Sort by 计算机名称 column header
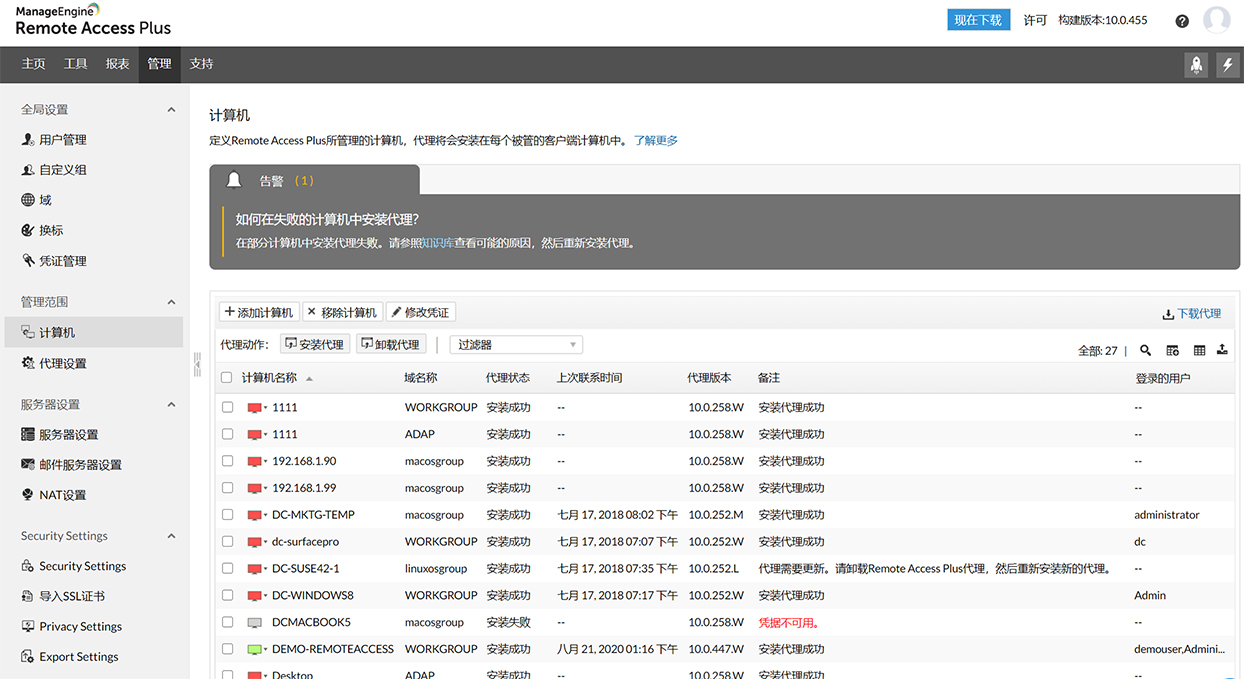Viewport: 1244px width, 679px height. click(x=269, y=378)
